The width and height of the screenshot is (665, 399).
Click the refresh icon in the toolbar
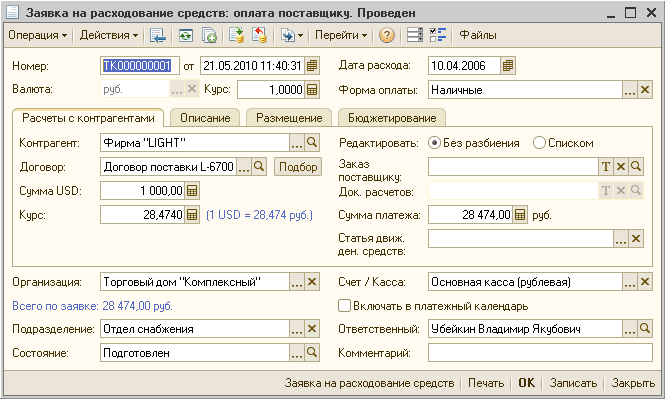click(186, 35)
